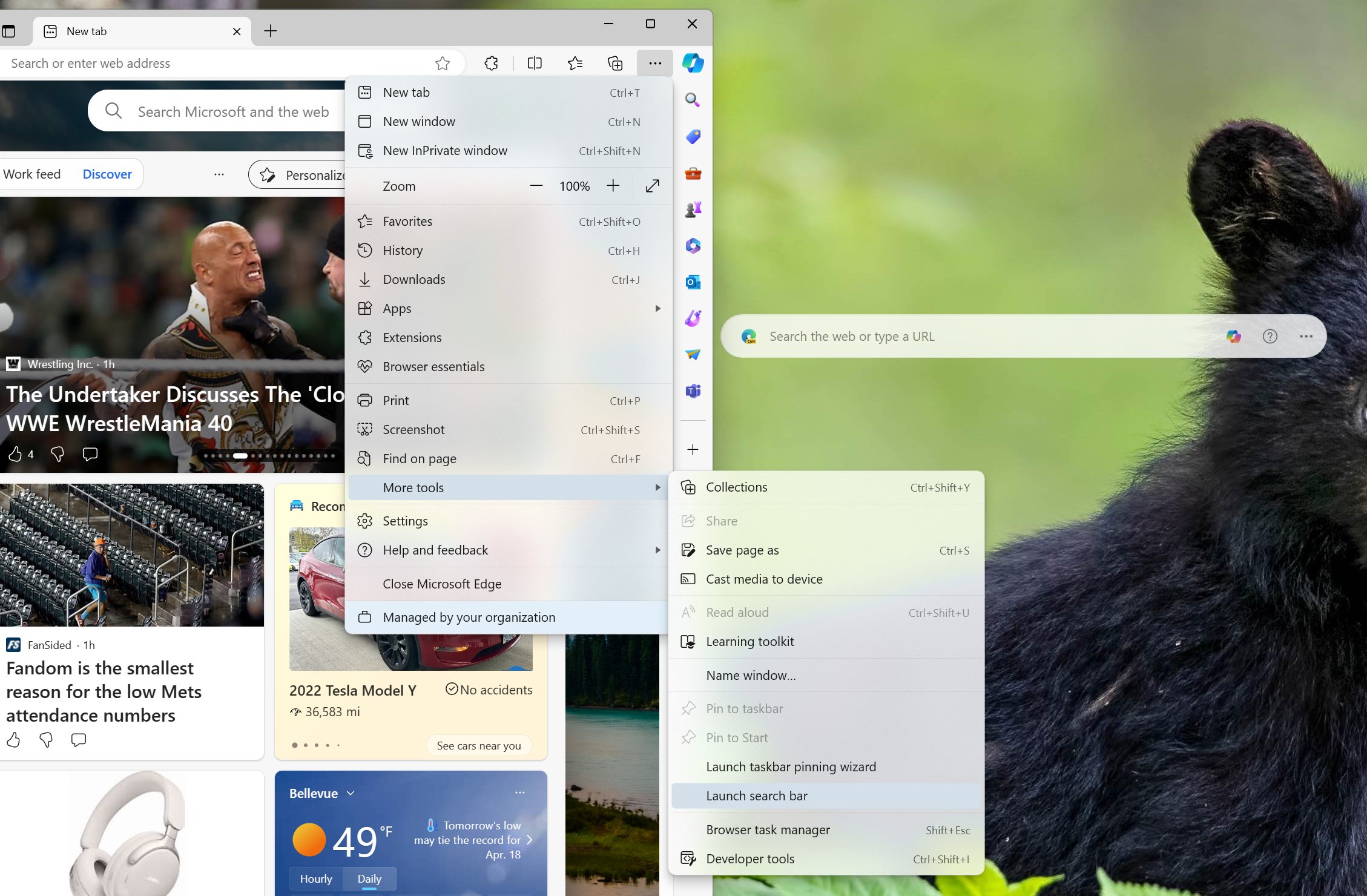Expand the More tools submenu arrow
The image size is (1367, 896).
[x=658, y=487]
